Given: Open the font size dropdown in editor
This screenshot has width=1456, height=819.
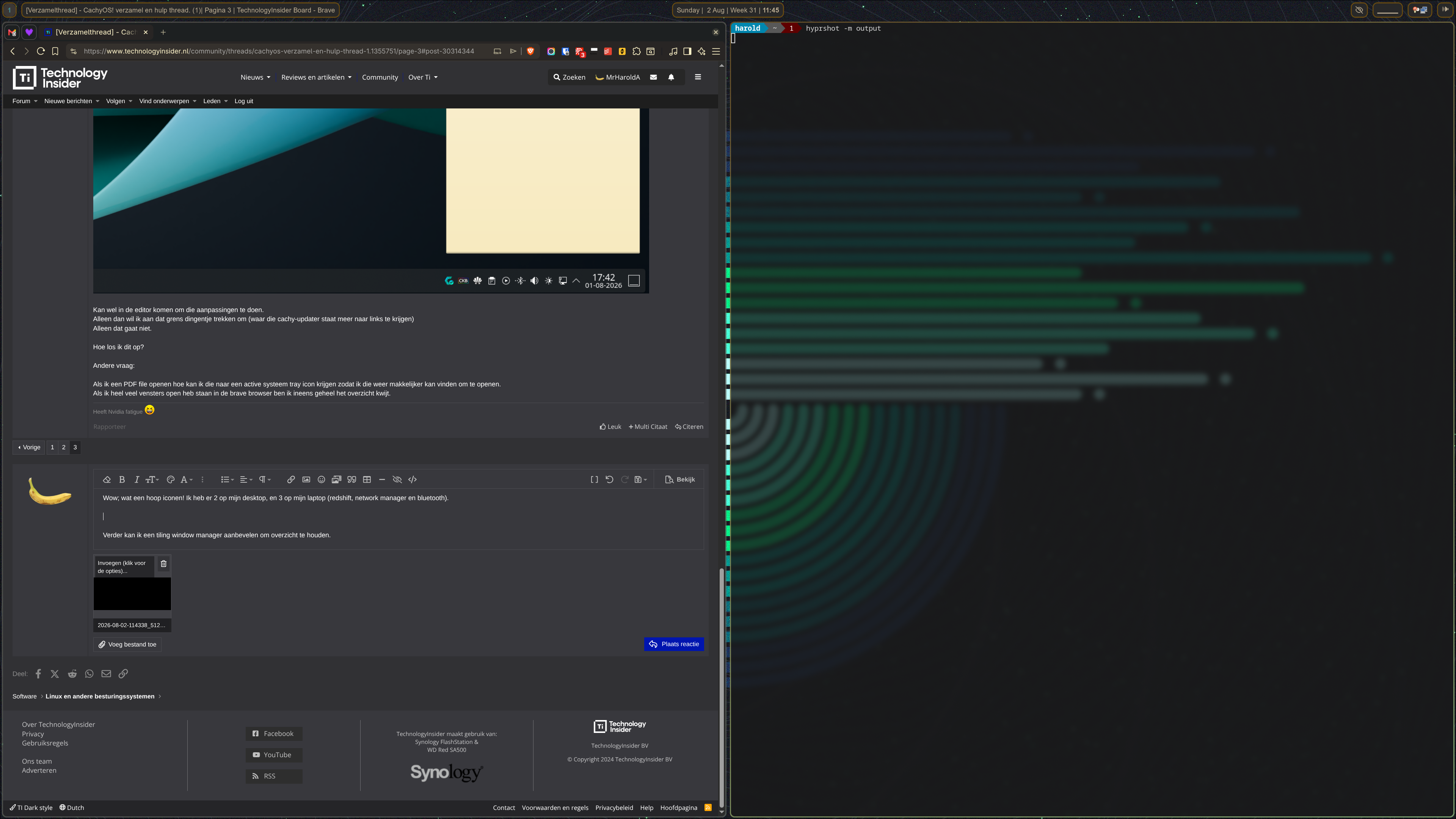Looking at the screenshot, I should 152,480.
